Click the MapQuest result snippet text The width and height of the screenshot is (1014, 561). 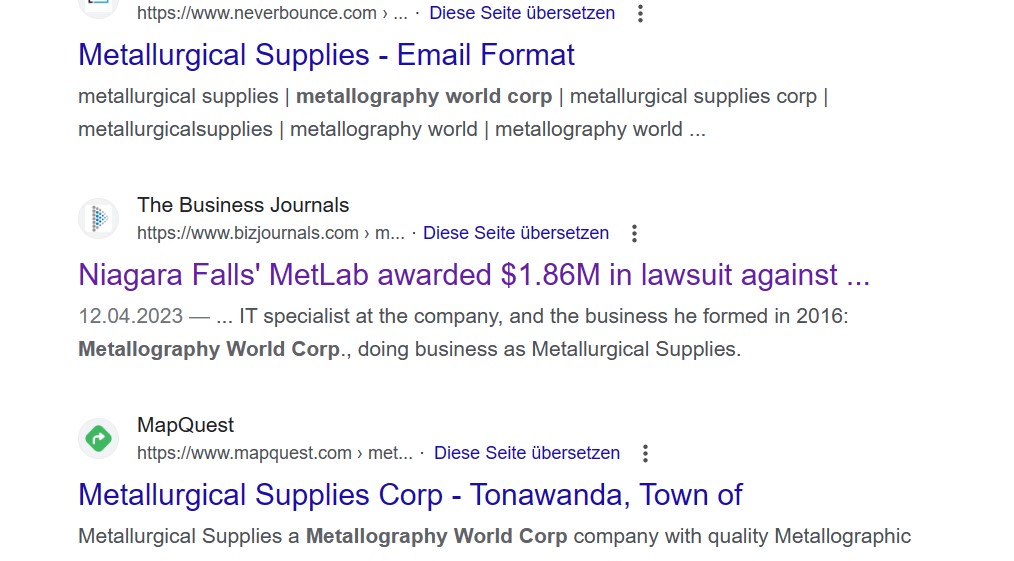[495, 536]
